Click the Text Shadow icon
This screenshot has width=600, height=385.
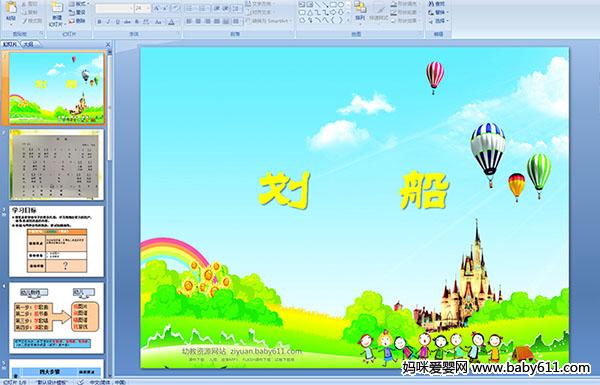pyautogui.click(x=137, y=22)
